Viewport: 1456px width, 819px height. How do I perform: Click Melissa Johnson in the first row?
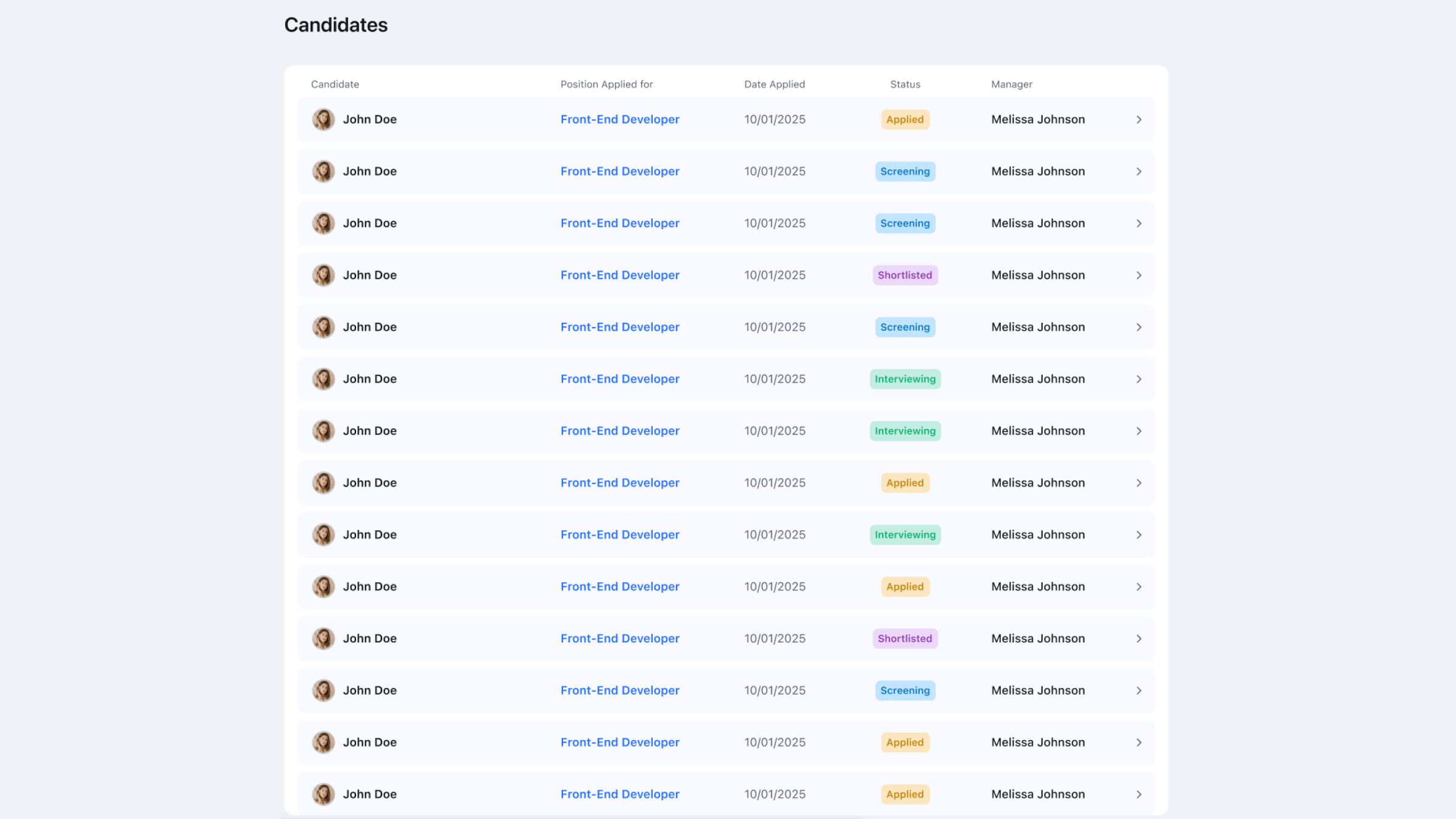(x=1037, y=120)
